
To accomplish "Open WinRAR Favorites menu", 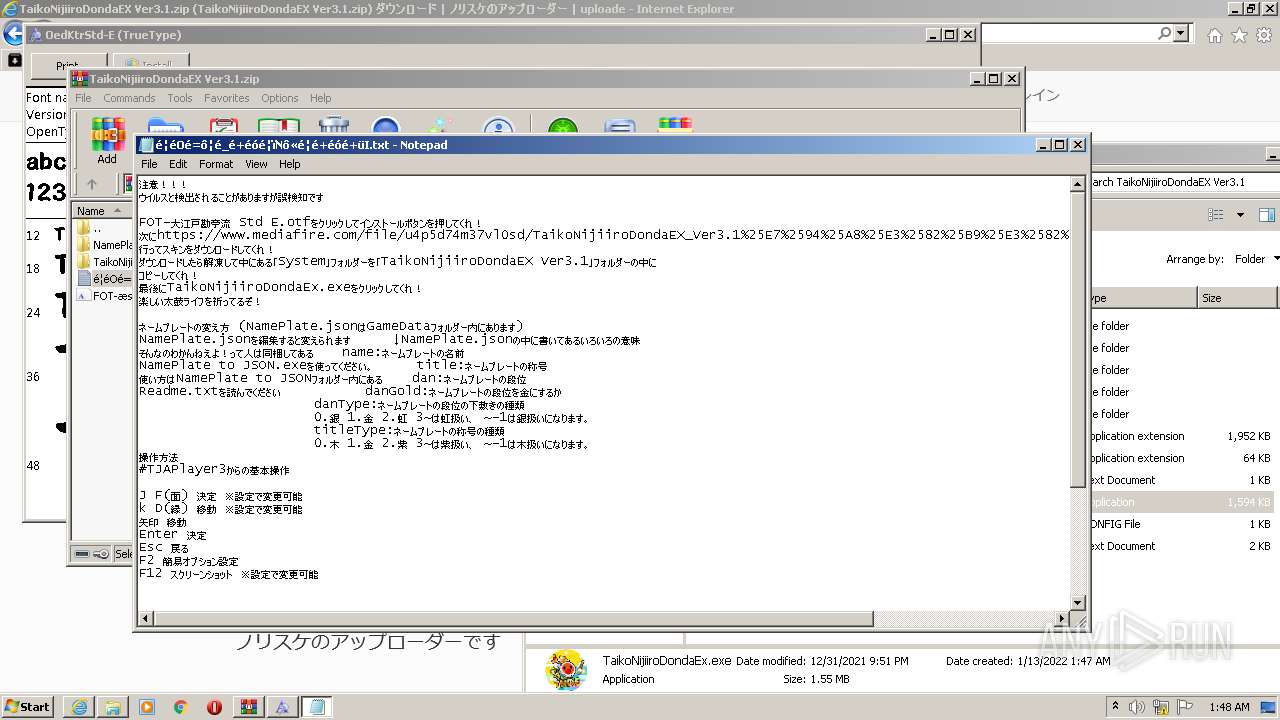I will [227, 98].
